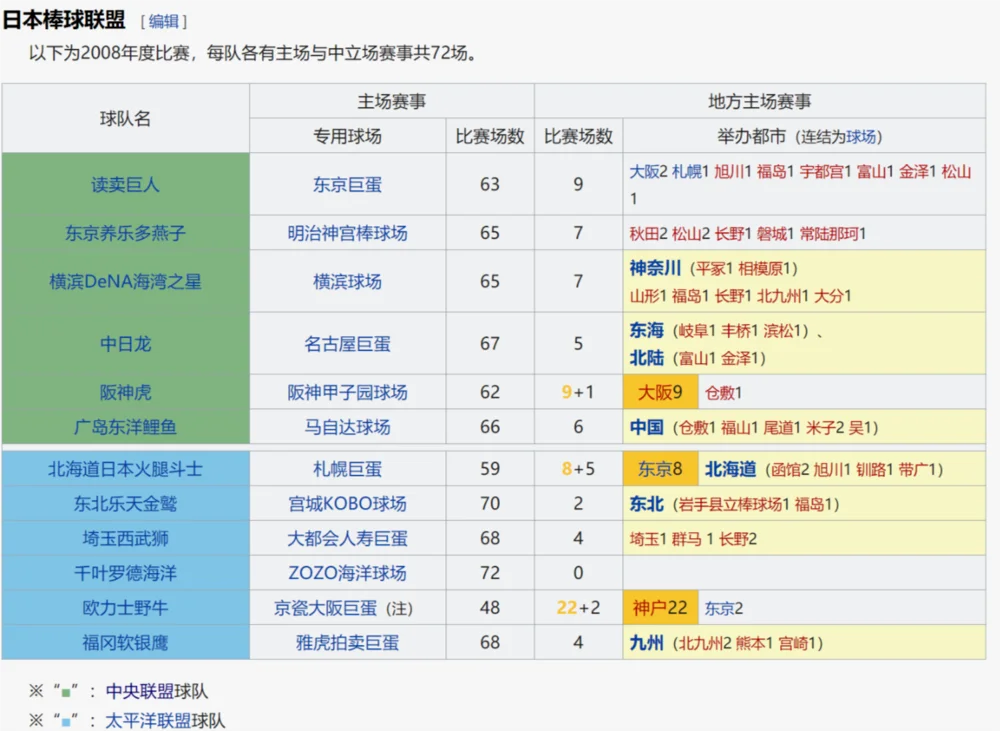Open the 东京巨蛋 stadium link
The height and width of the screenshot is (731, 1000).
tap(347, 184)
